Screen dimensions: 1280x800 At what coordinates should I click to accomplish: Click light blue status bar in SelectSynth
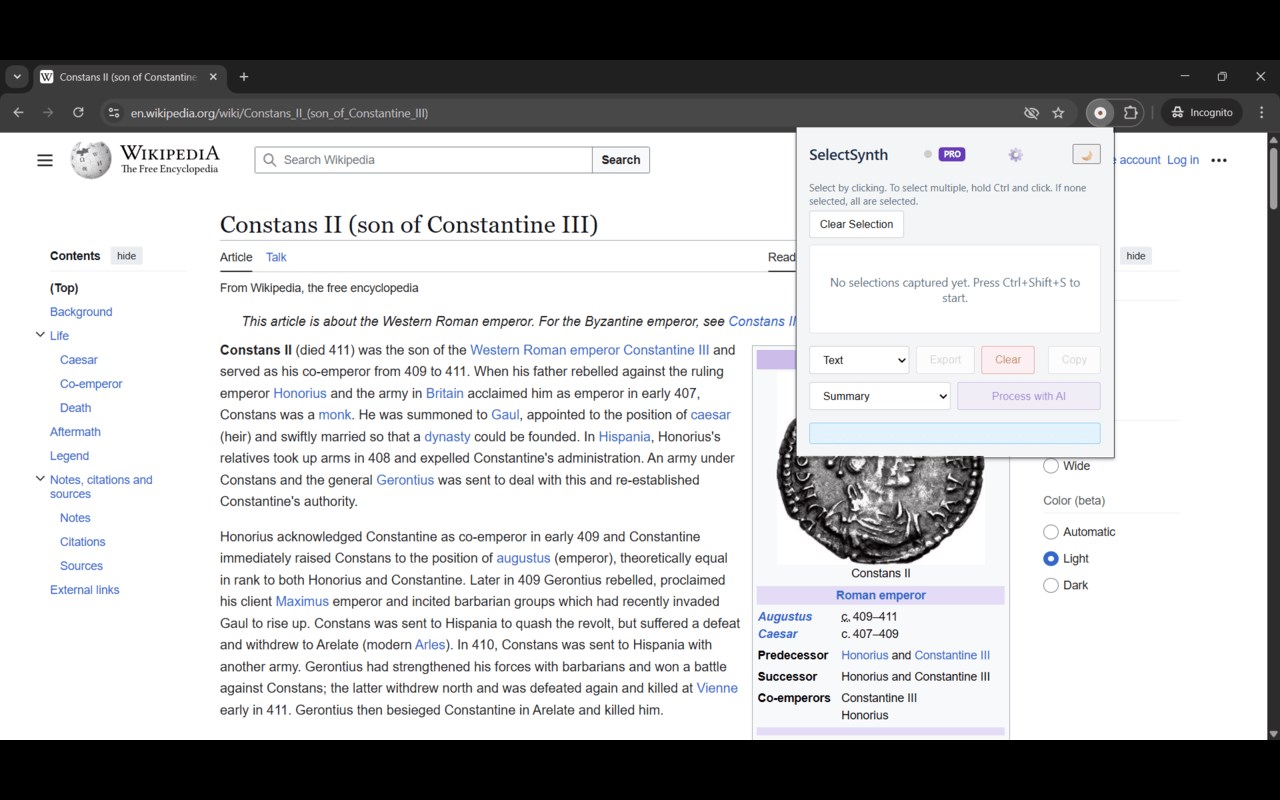(954, 433)
